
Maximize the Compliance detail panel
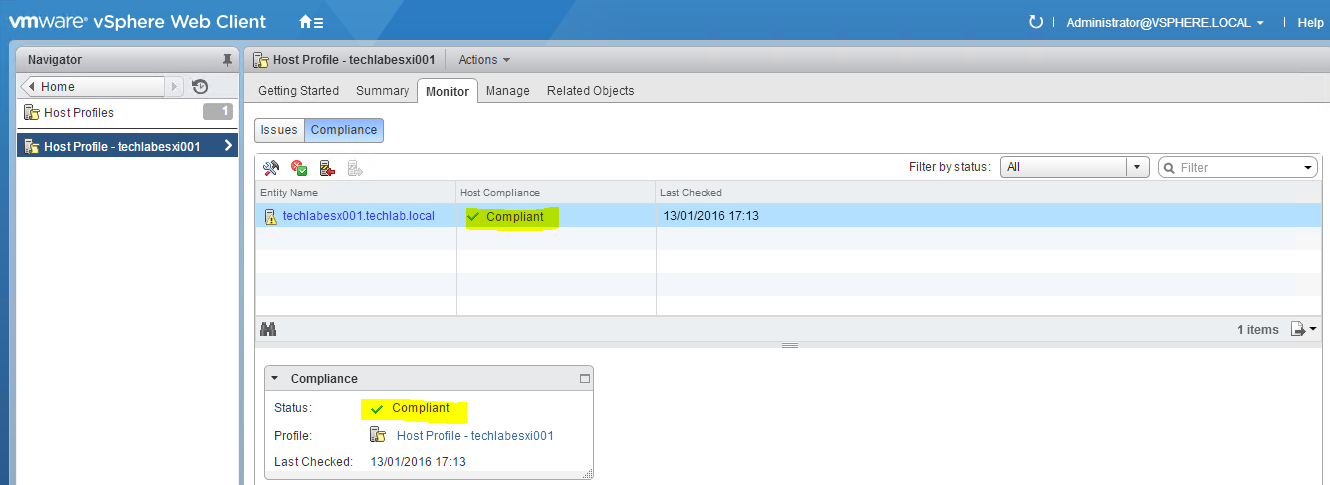pyautogui.click(x=585, y=379)
